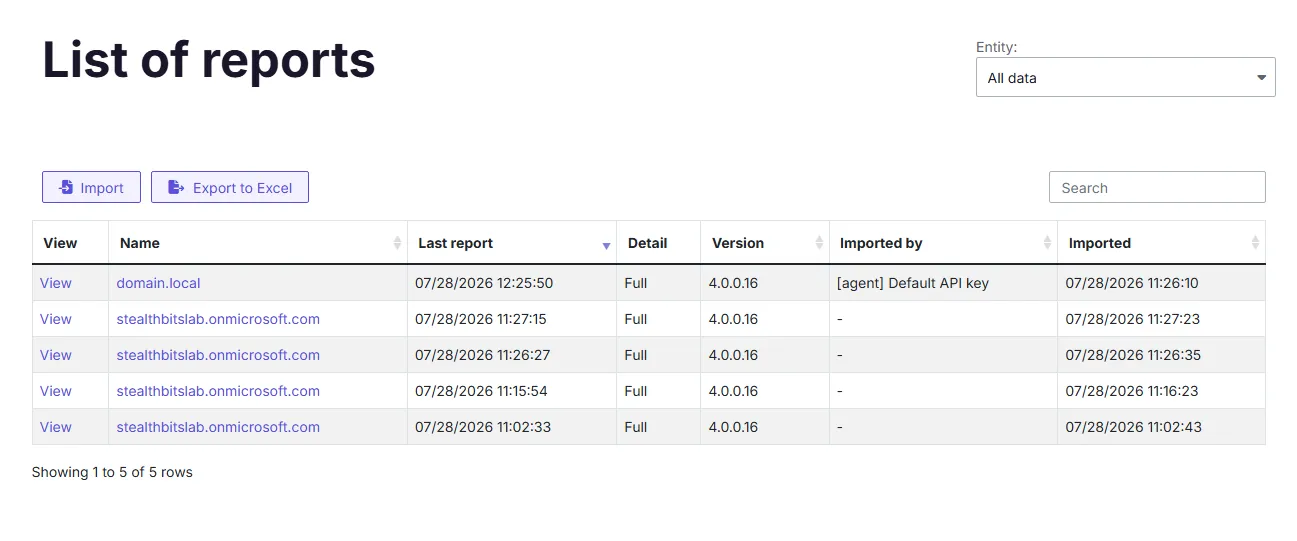View the domain.local report
Screen dimensions: 1297x541
pos(56,283)
